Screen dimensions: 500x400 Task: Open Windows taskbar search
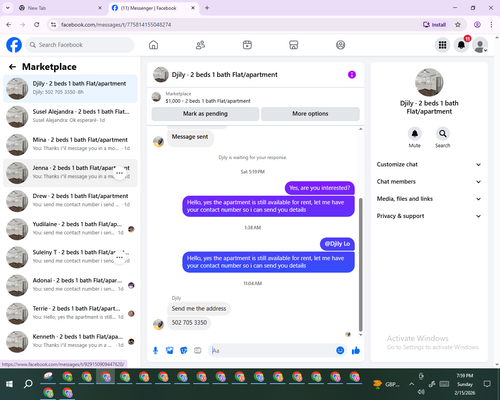(28, 384)
